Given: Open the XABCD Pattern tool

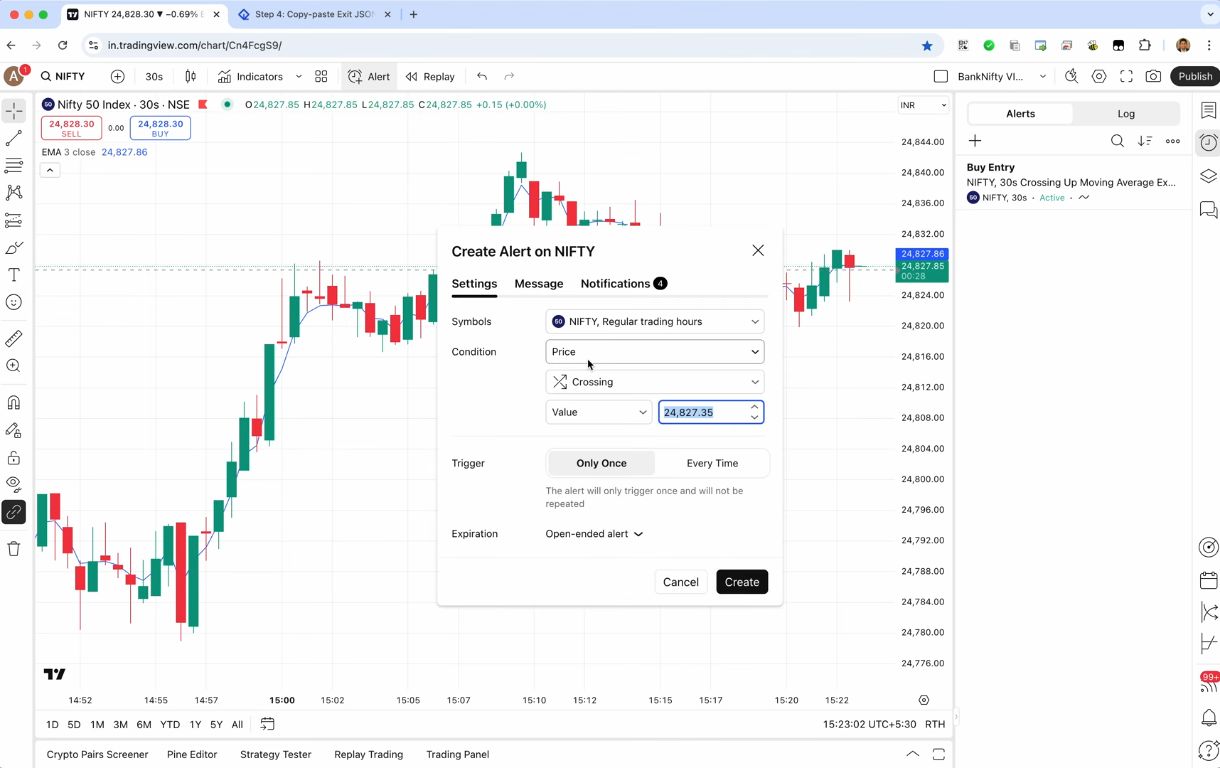Looking at the screenshot, I should point(14,193).
